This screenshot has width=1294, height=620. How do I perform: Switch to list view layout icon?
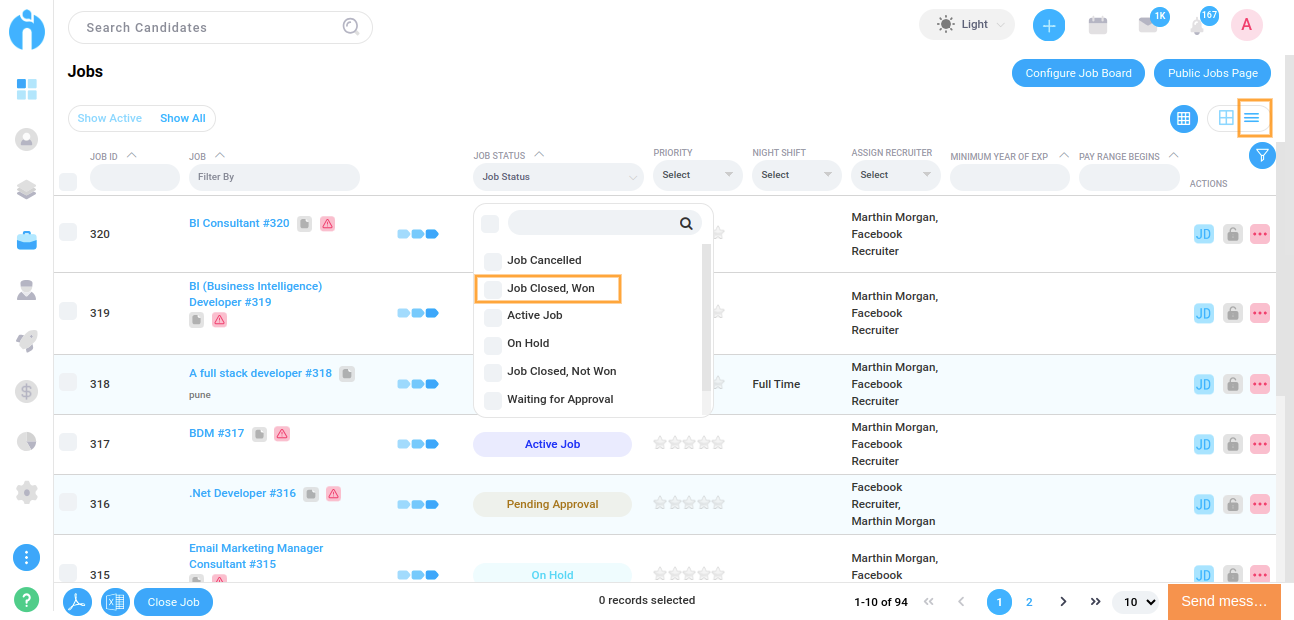point(1253,118)
